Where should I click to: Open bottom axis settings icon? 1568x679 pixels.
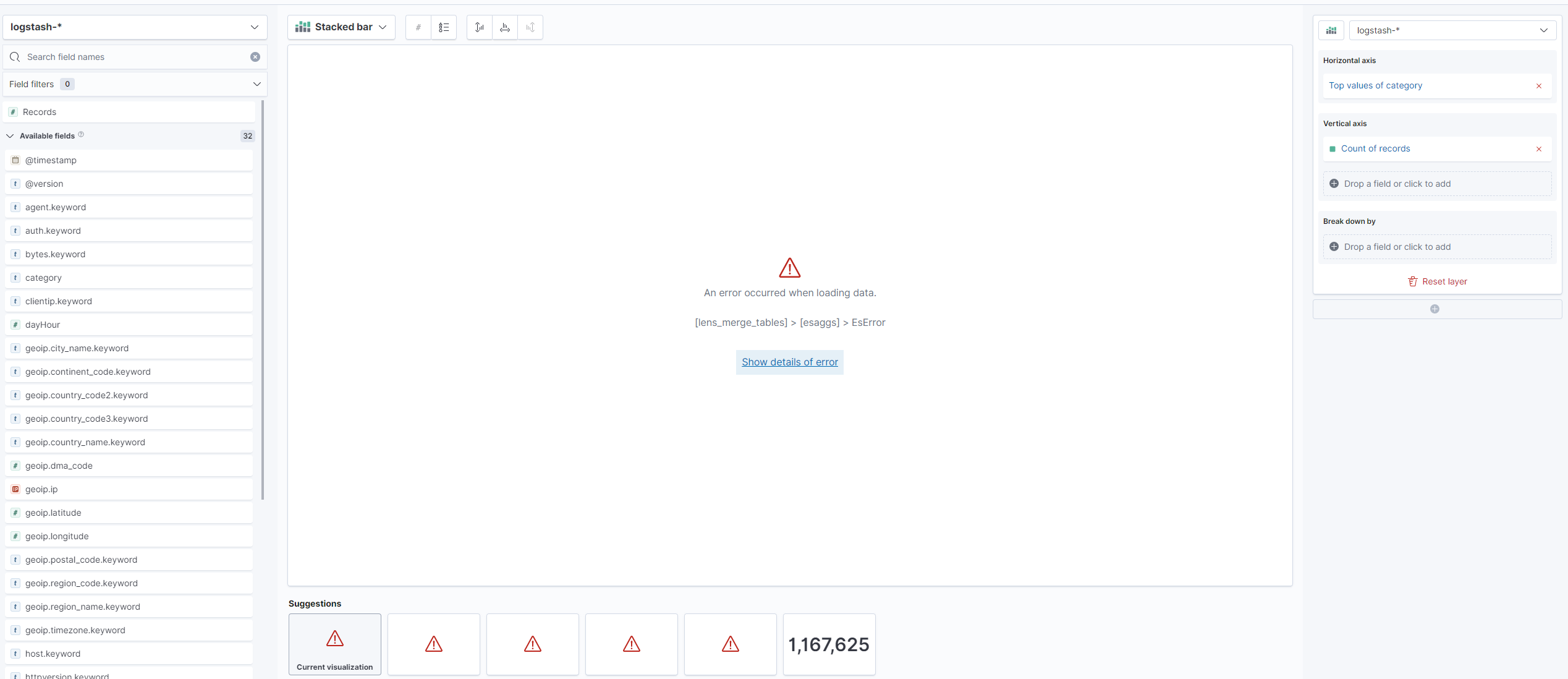point(505,27)
